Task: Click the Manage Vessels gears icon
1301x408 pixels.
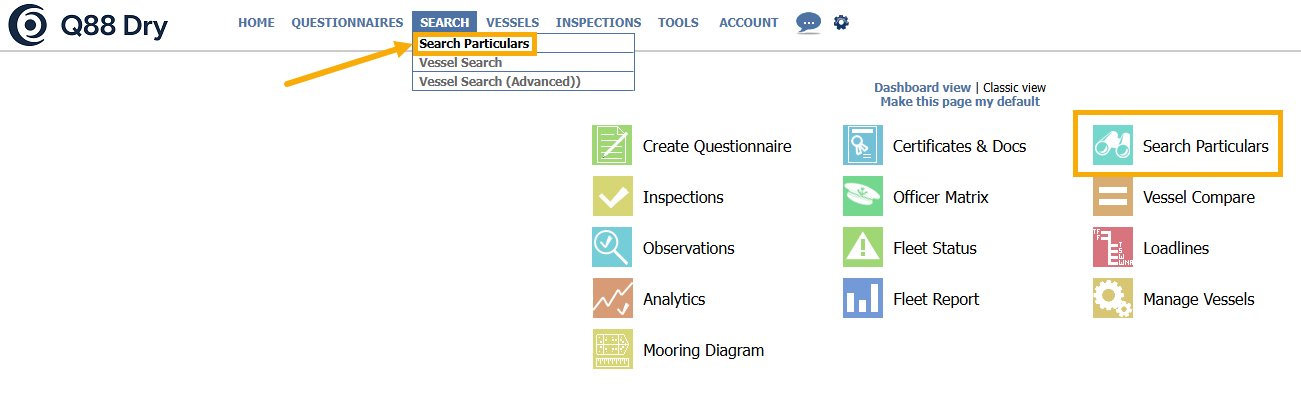Action: [x=1112, y=299]
